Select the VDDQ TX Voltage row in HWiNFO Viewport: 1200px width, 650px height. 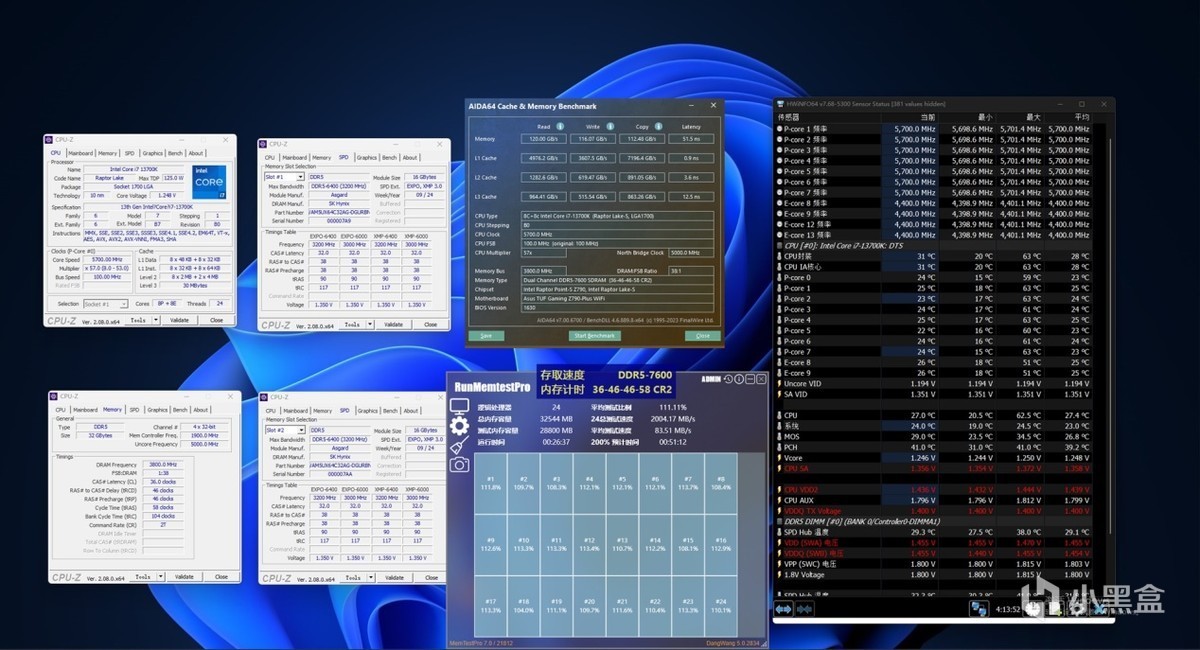pyautogui.click(x=934, y=511)
